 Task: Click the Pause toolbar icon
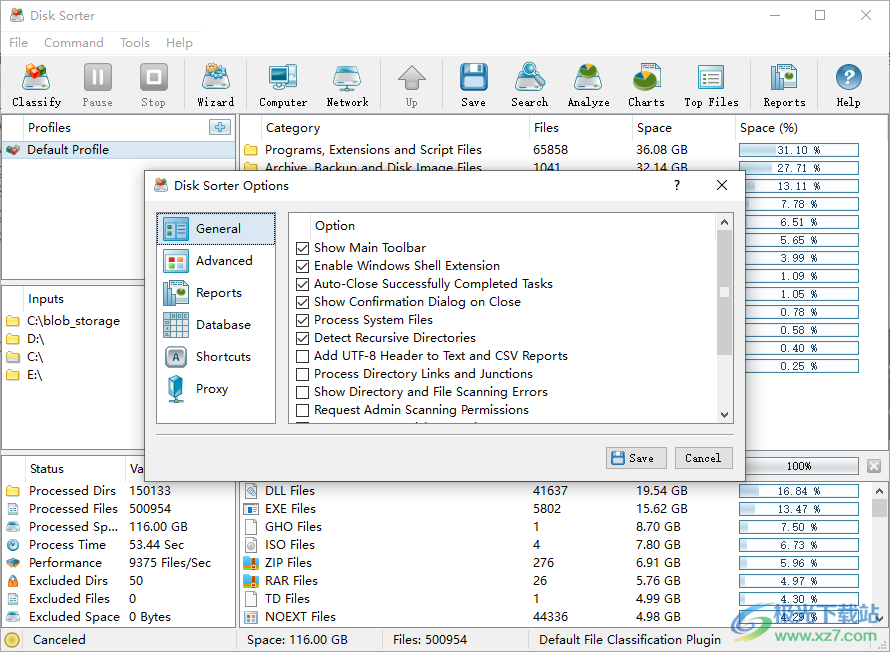[98, 85]
